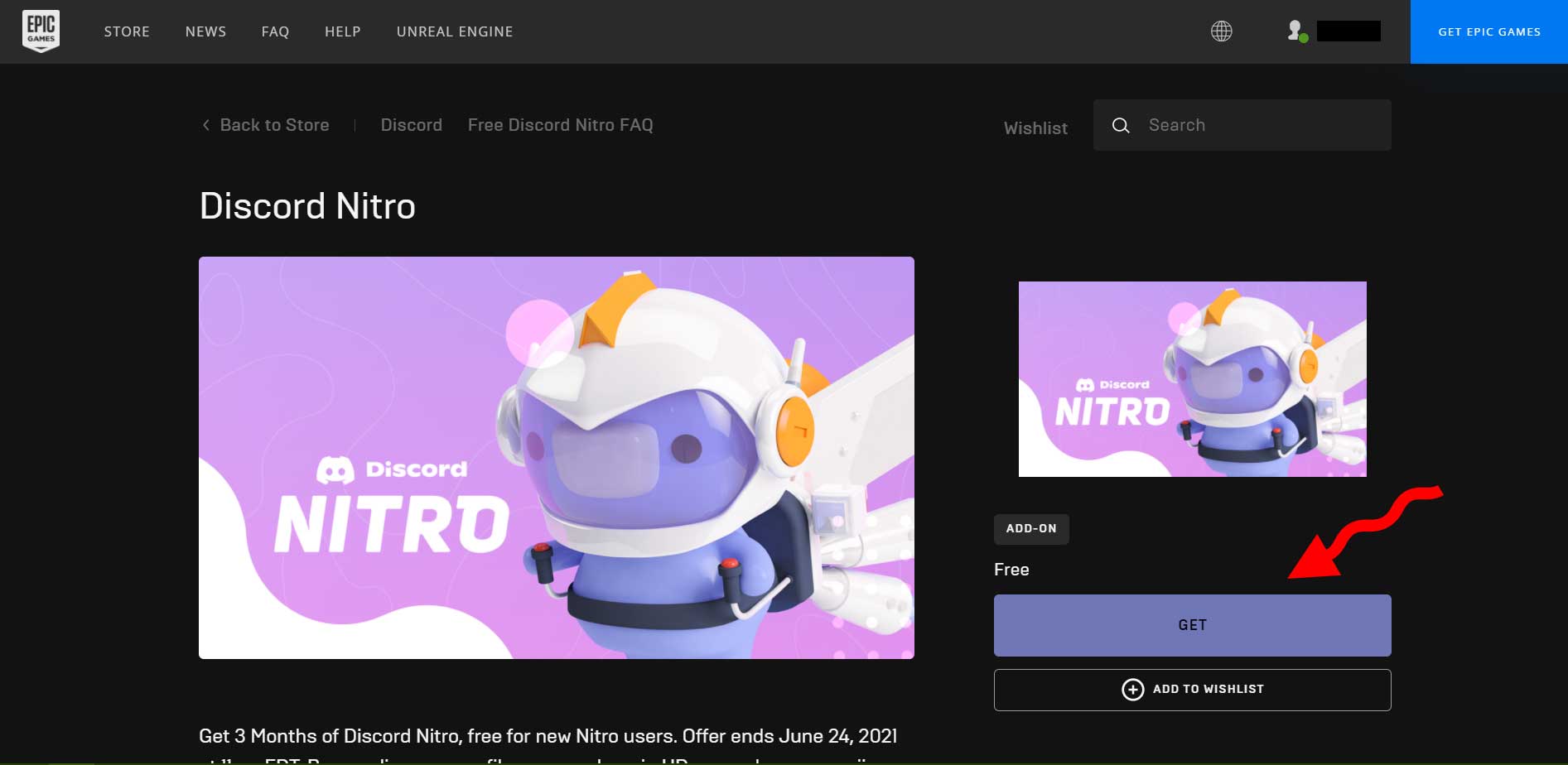Image resolution: width=1568 pixels, height=765 pixels.
Task: Click the Epic Games logo
Action: click(x=41, y=31)
